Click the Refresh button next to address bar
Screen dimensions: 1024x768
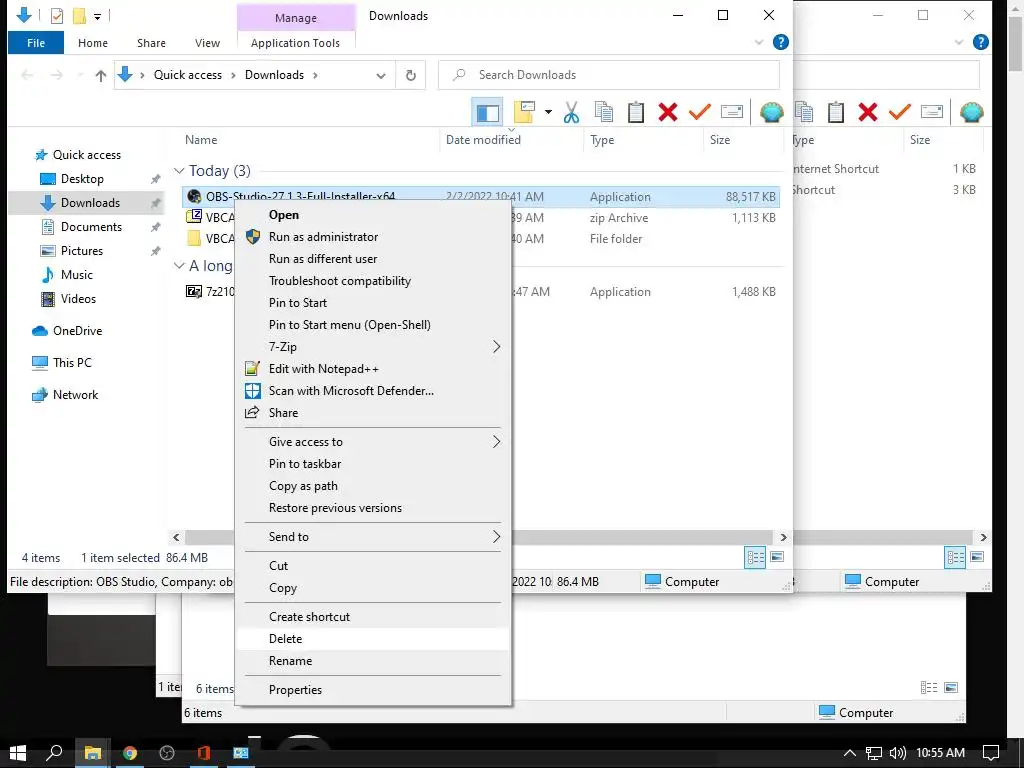pos(411,75)
